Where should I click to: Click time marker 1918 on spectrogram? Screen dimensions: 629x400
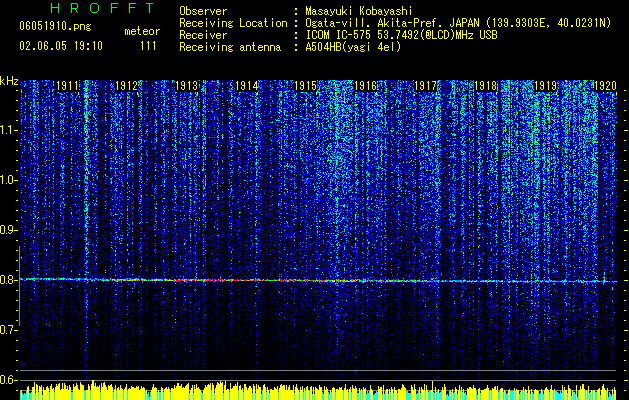486,86
